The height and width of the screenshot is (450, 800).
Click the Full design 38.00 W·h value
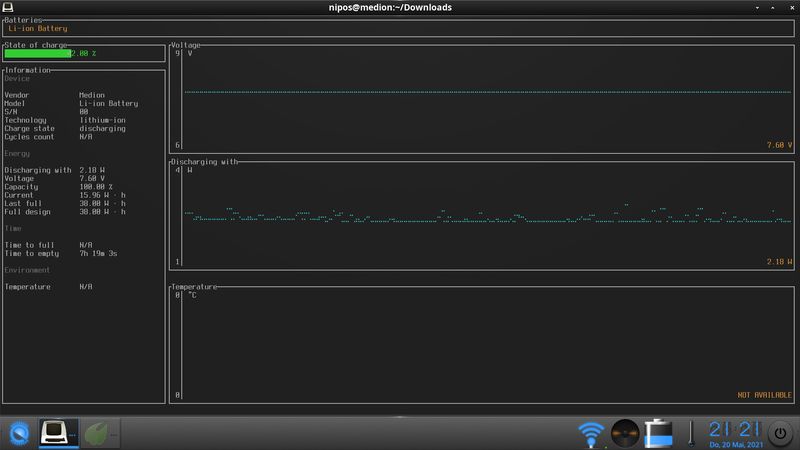pyautogui.click(x=102, y=212)
